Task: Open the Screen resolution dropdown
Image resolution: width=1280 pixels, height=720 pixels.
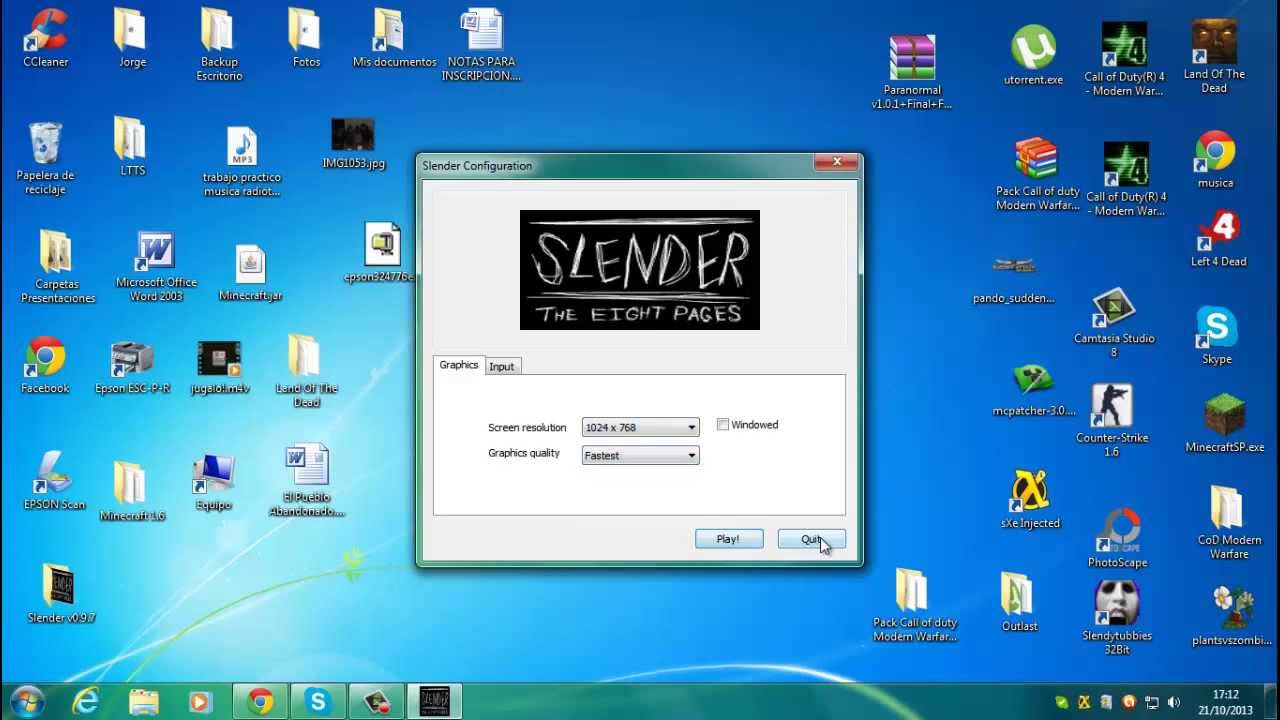Action: pos(640,427)
